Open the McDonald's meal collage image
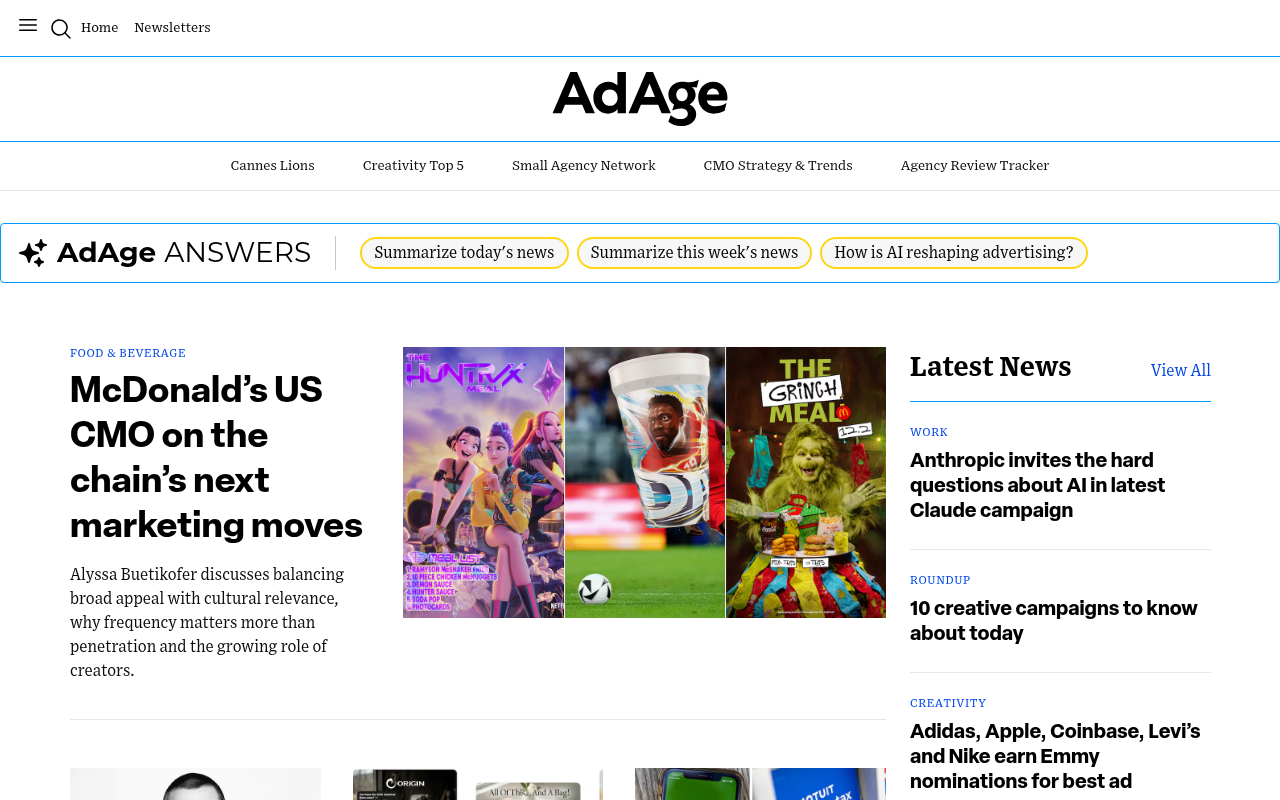The height and width of the screenshot is (800, 1280). (x=644, y=482)
